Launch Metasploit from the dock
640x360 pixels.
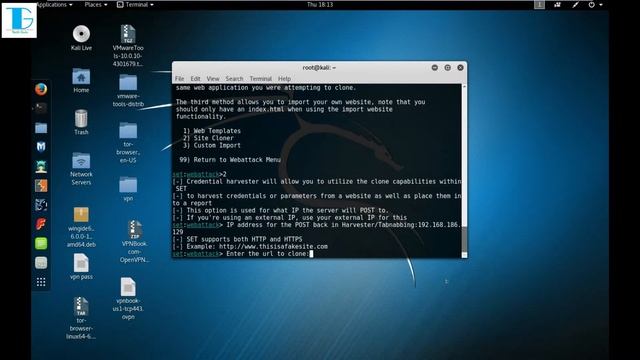(41, 147)
